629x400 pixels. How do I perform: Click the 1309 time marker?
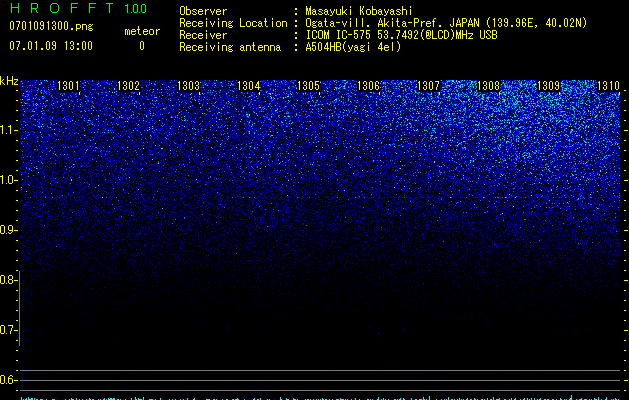(548, 86)
